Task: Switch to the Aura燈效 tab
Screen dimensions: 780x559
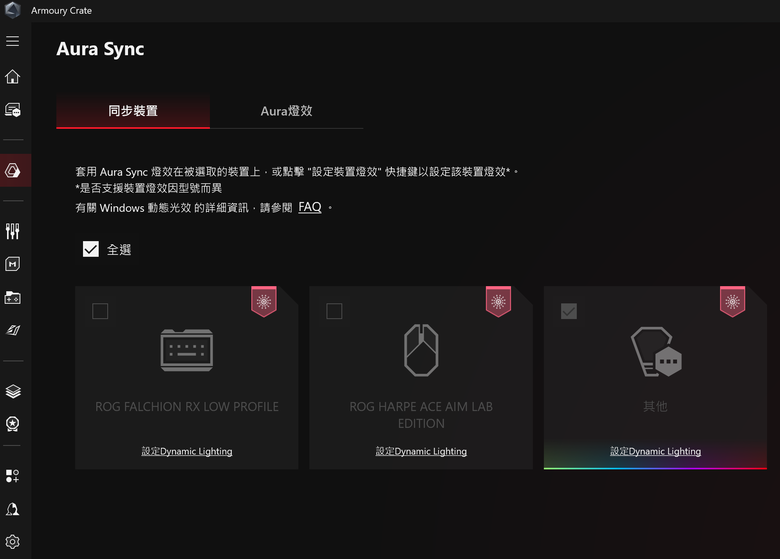Action: [287, 111]
